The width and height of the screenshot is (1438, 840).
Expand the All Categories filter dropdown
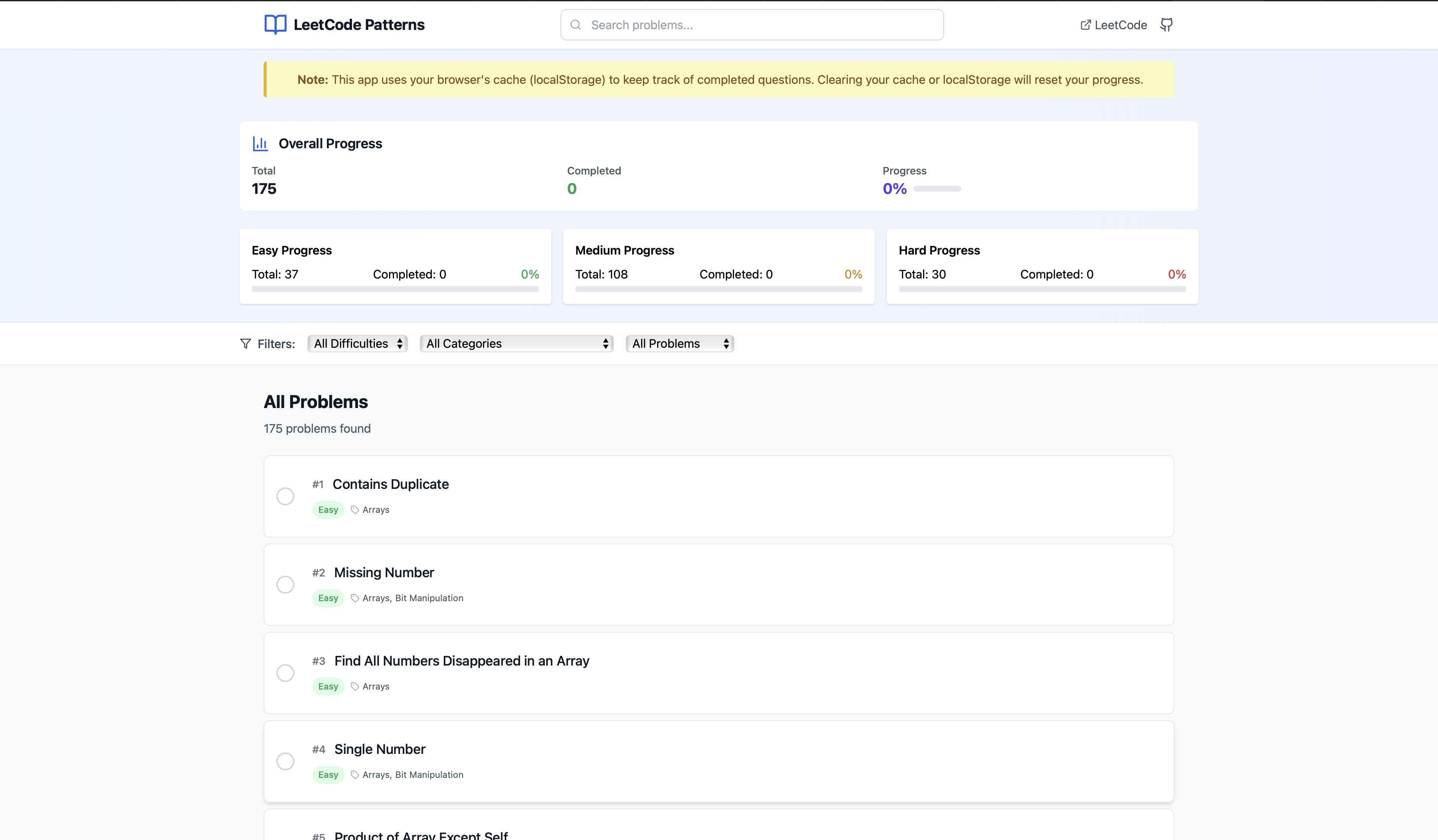click(x=516, y=344)
